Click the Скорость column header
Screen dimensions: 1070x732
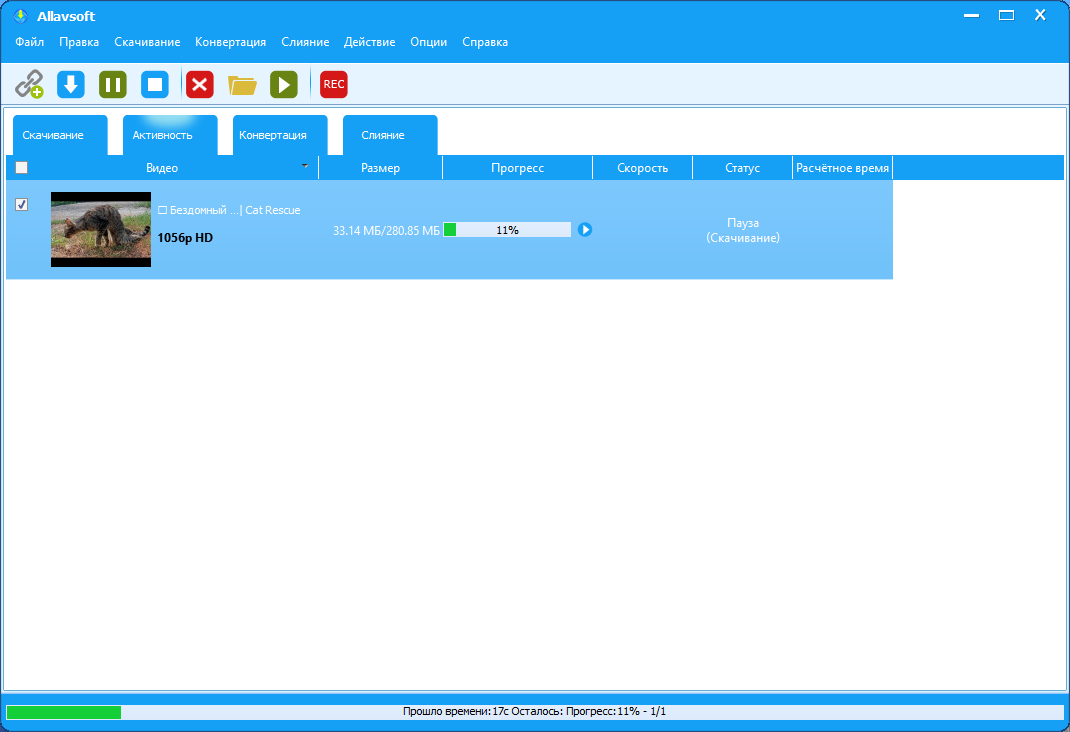(x=642, y=168)
